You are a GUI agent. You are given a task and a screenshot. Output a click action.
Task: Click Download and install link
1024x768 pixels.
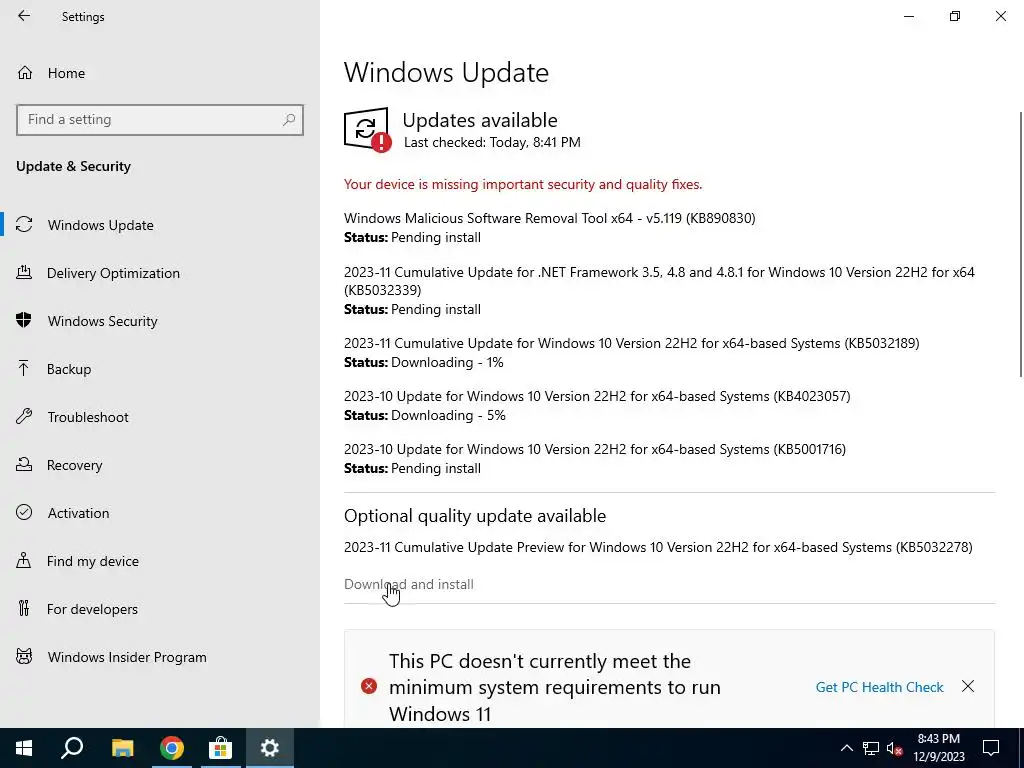(x=409, y=584)
